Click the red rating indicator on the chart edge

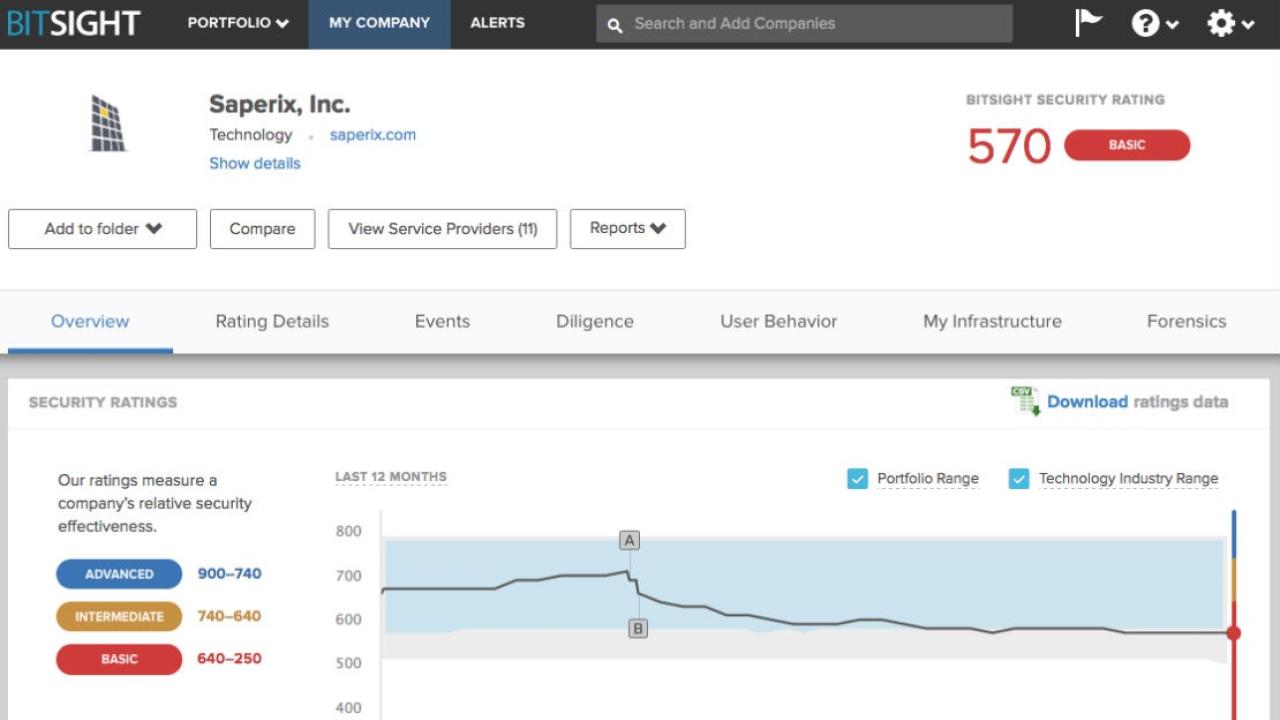(1233, 632)
